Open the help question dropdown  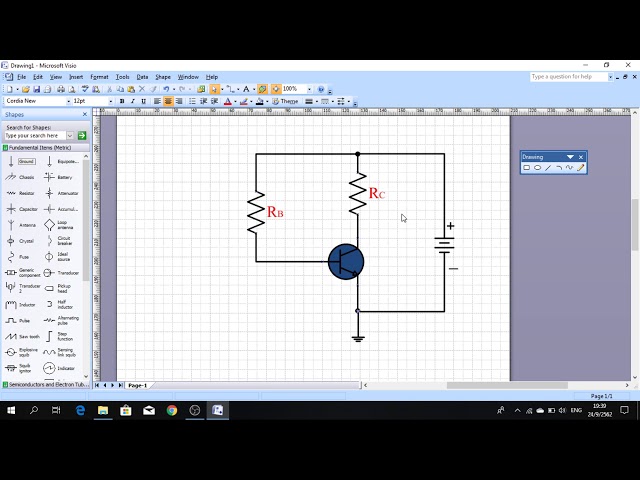coord(611,77)
